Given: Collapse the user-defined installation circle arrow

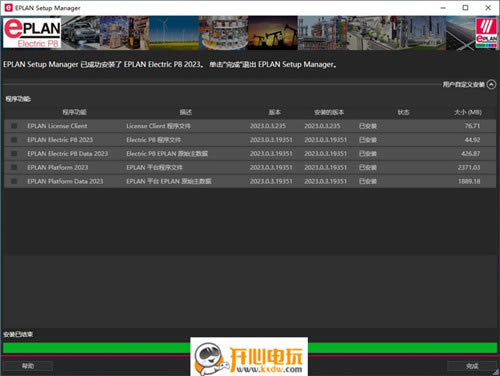Looking at the screenshot, I should point(491,84).
